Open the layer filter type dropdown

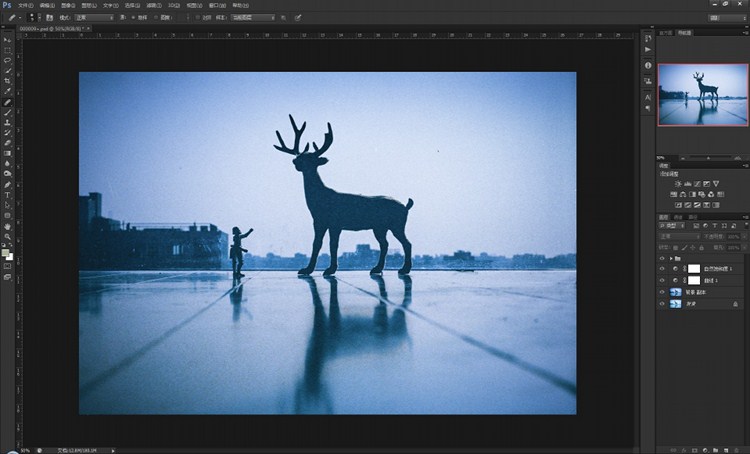click(x=672, y=225)
